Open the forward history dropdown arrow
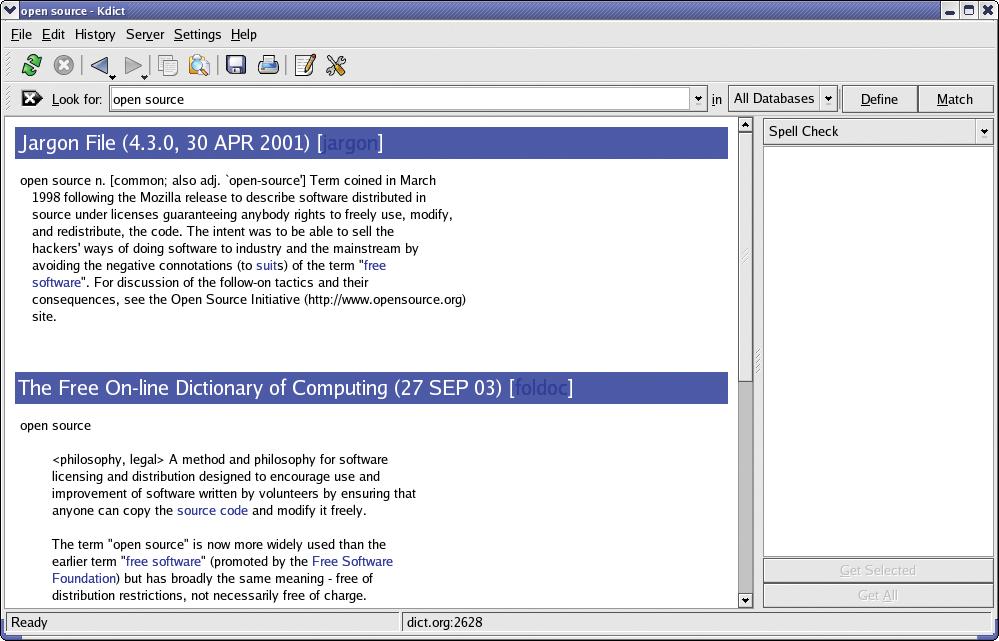 [x=145, y=77]
